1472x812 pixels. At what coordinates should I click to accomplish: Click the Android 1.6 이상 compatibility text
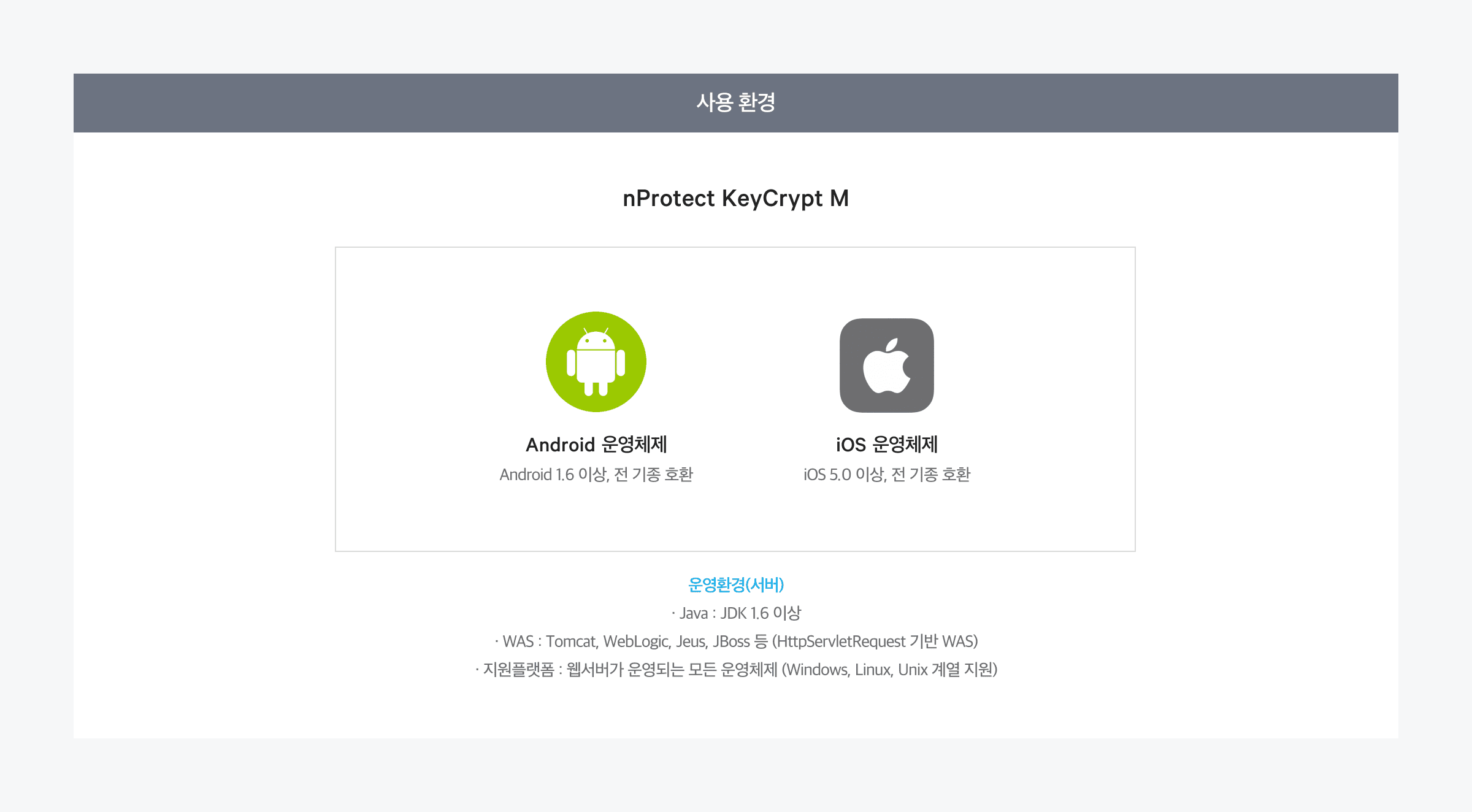click(x=596, y=475)
